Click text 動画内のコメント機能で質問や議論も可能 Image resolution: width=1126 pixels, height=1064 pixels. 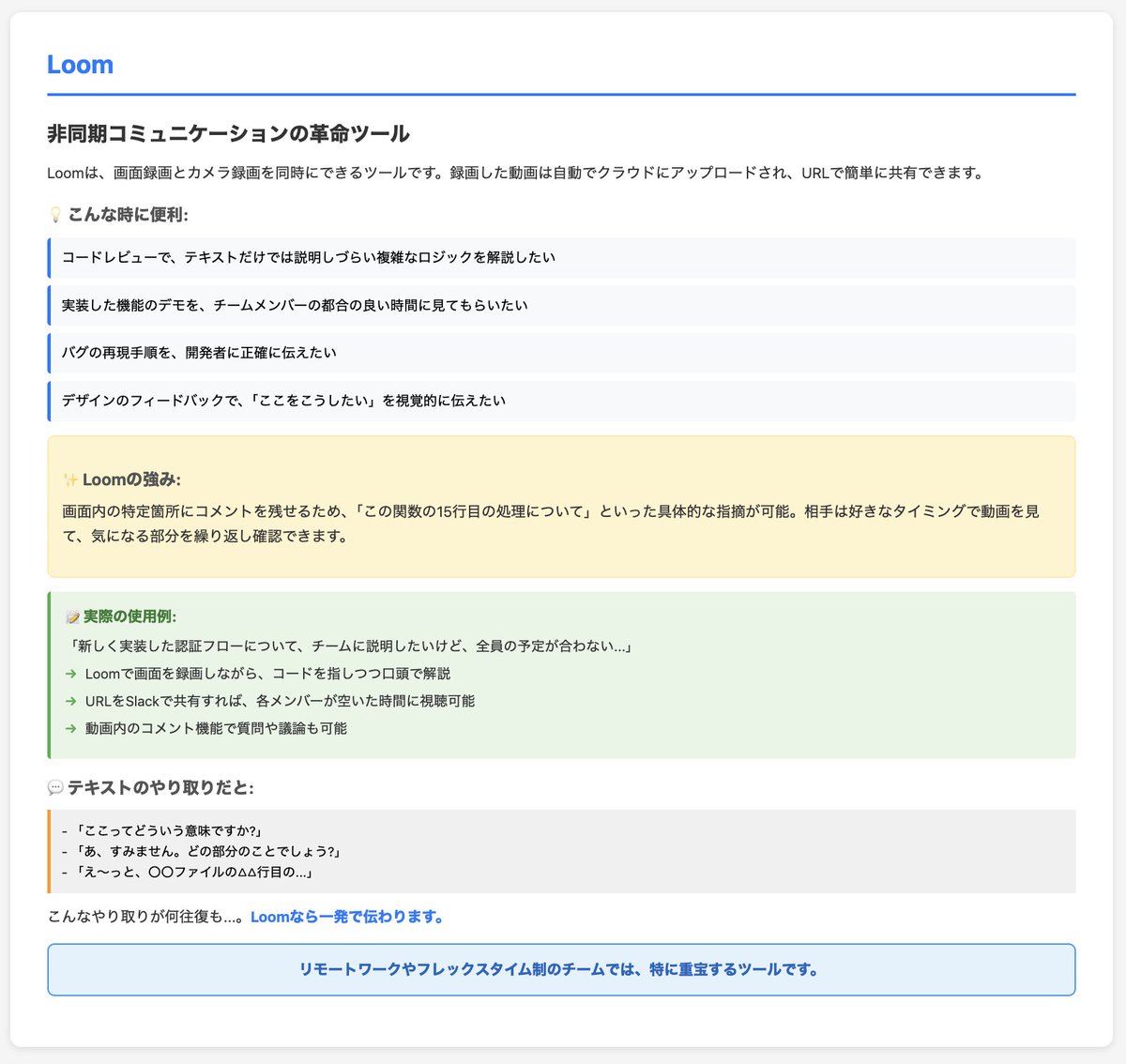click(216, 728)
